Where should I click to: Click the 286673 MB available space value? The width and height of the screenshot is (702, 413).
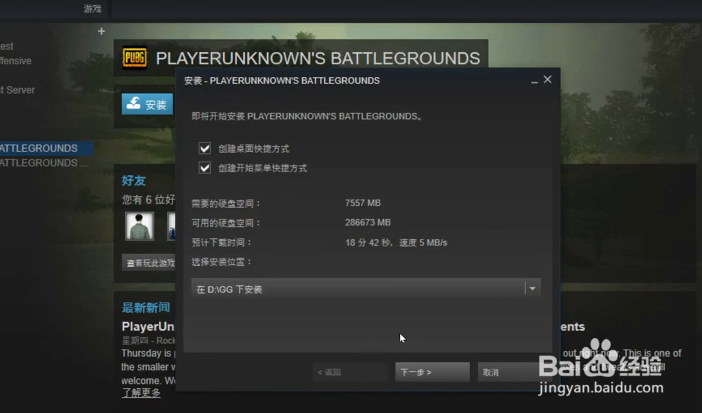[x=368, y=223]
